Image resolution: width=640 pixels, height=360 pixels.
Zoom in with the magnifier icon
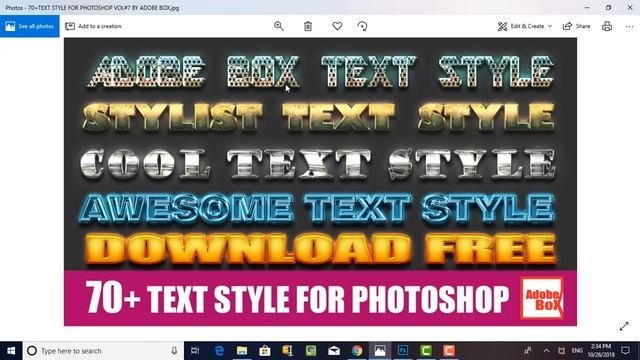279,26
